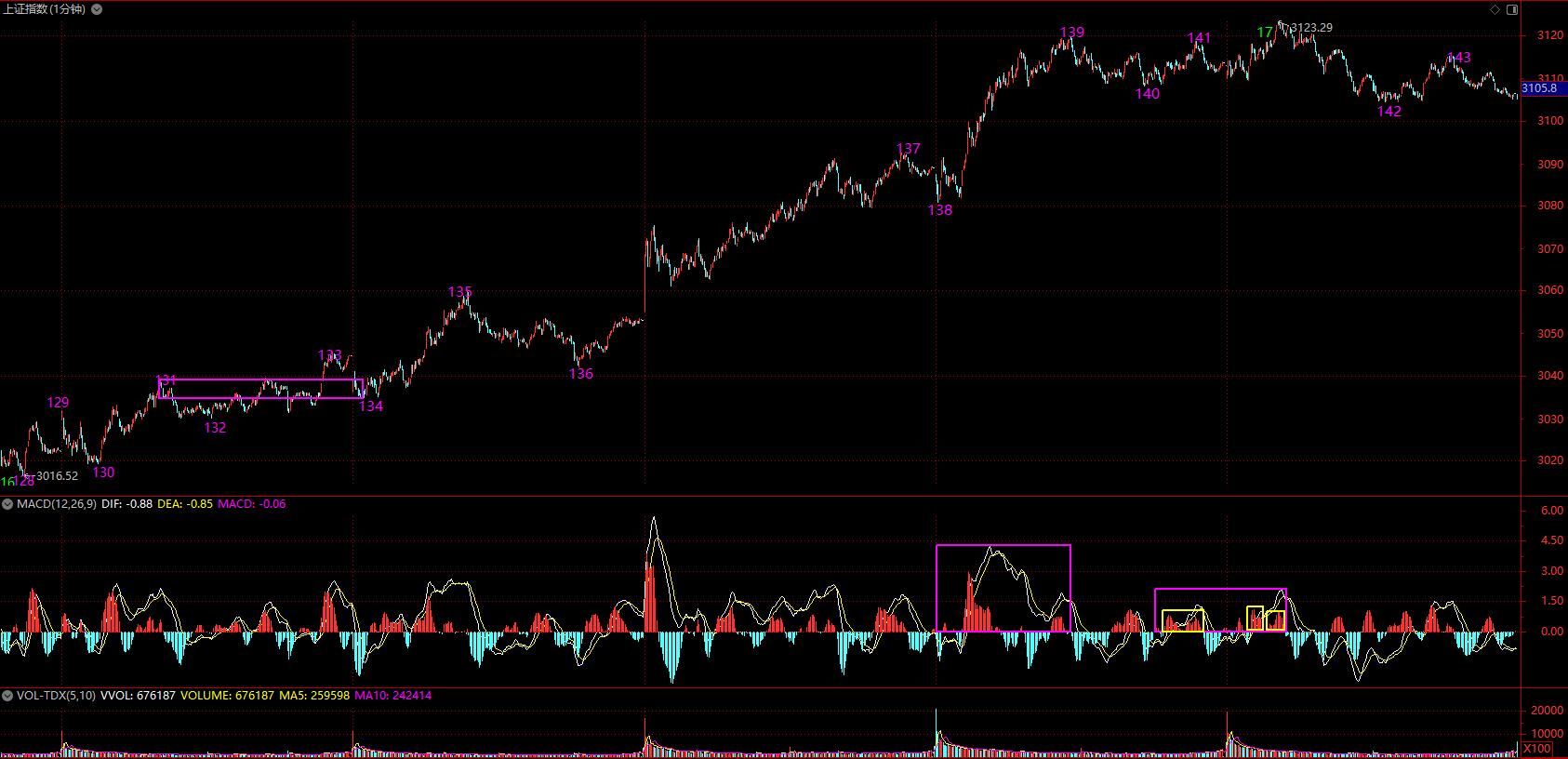Expand the VOL-TDX indicator dropdown arrow
1568x759 pixels.
(x=7, y=696)
